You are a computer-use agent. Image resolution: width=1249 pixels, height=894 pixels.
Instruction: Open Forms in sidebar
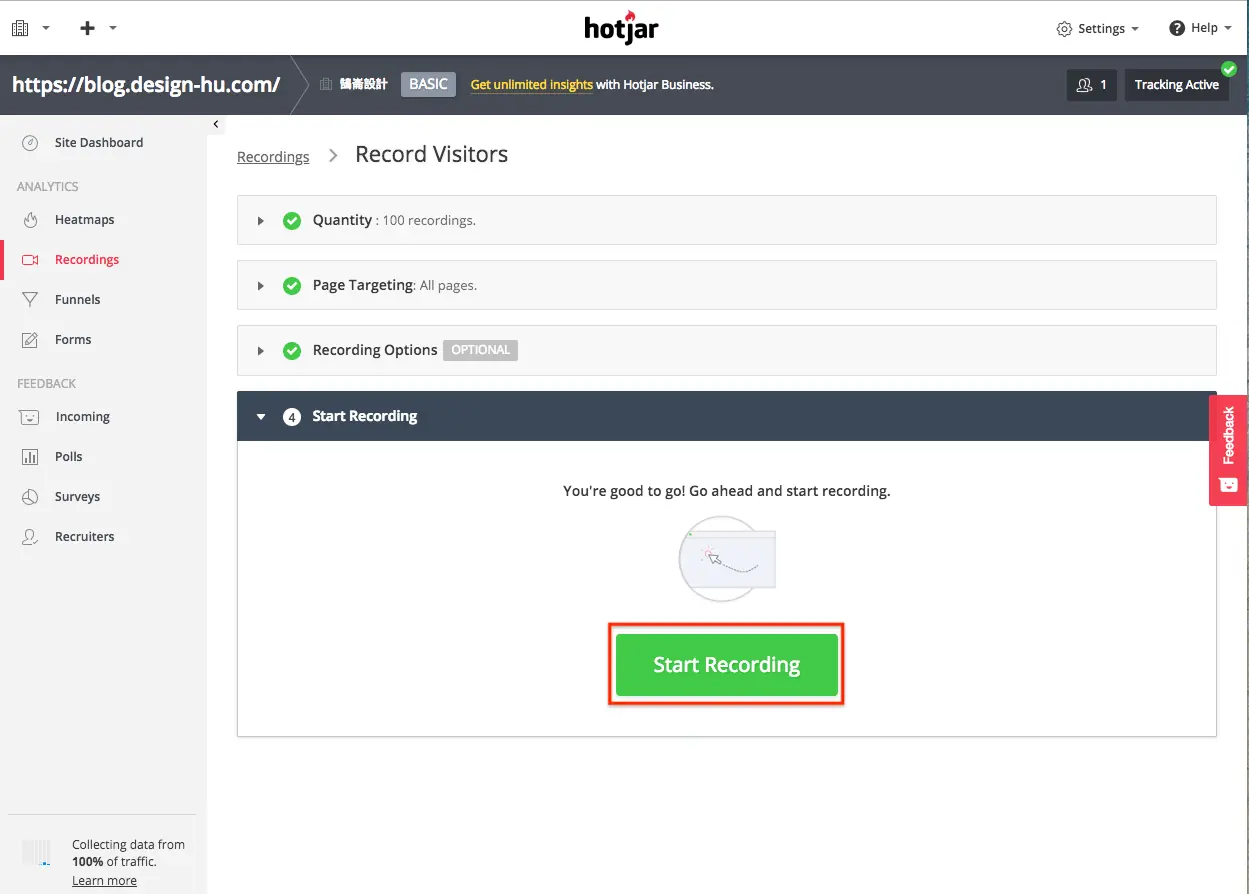point(73,340)
